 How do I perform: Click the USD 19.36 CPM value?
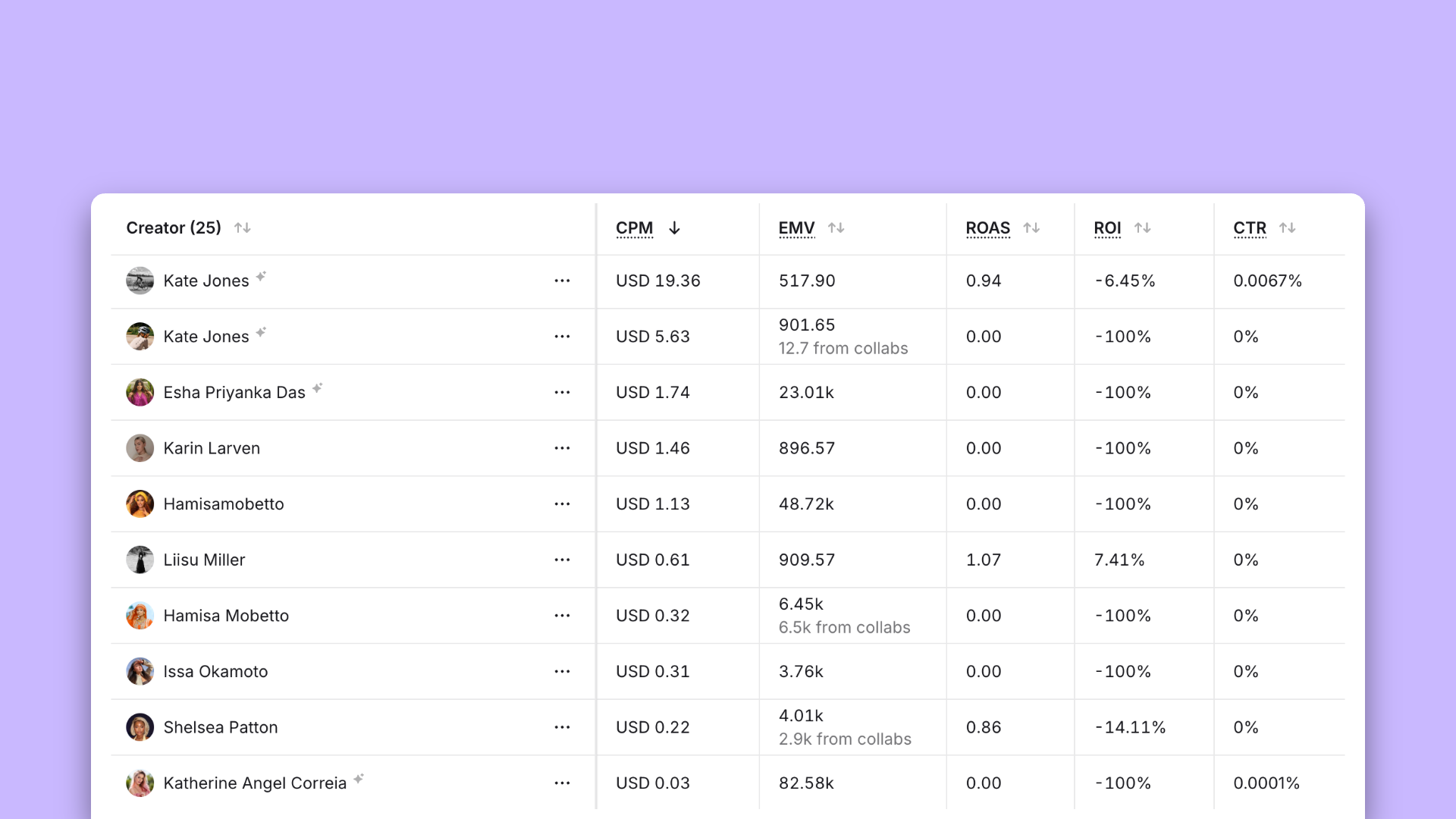click(x=658, y=281)
